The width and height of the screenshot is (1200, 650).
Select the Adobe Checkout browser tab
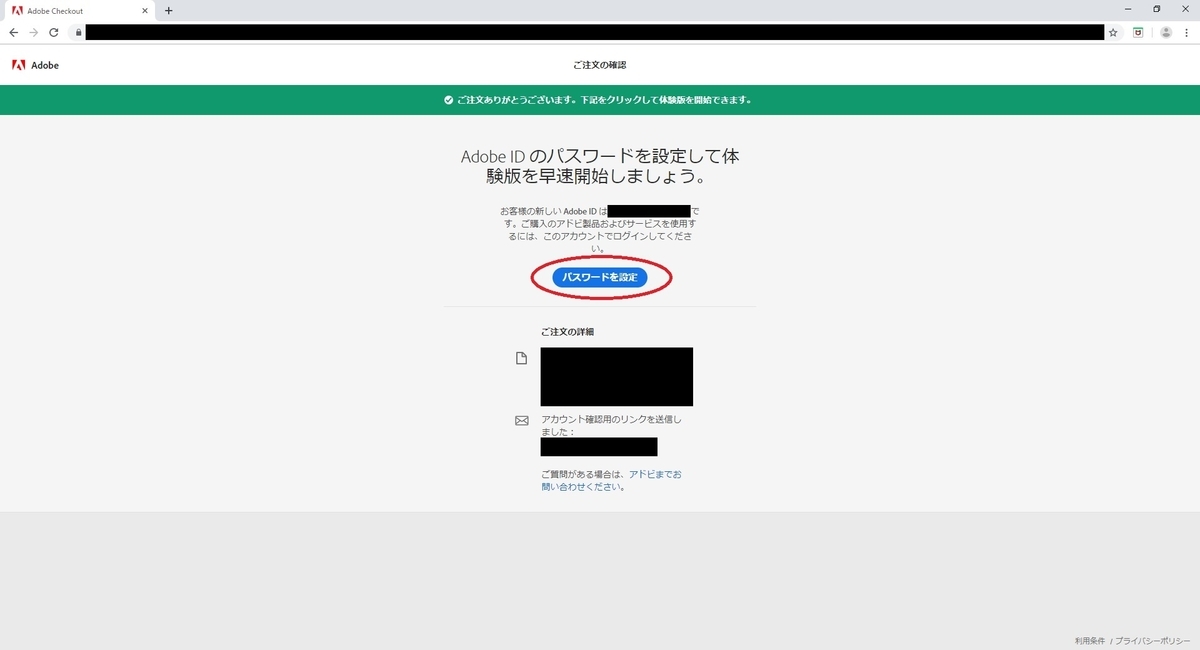[x=80, y=10]
